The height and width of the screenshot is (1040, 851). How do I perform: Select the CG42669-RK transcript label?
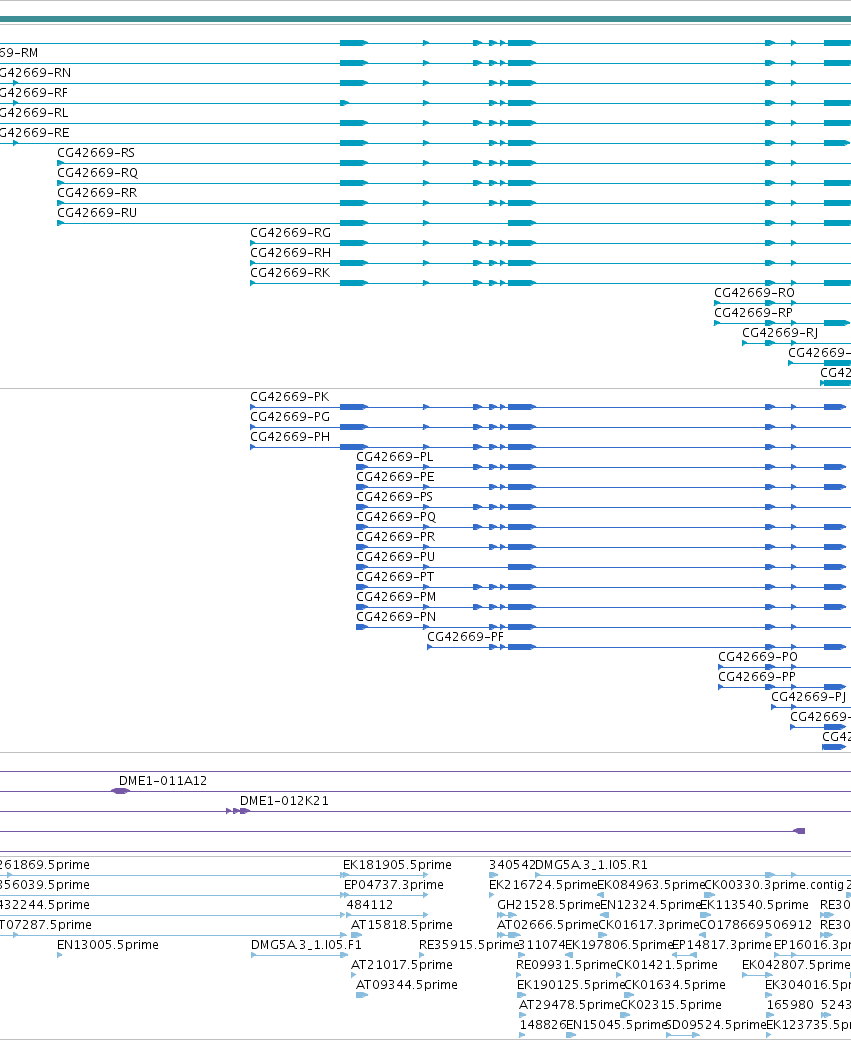coord(290,272)
